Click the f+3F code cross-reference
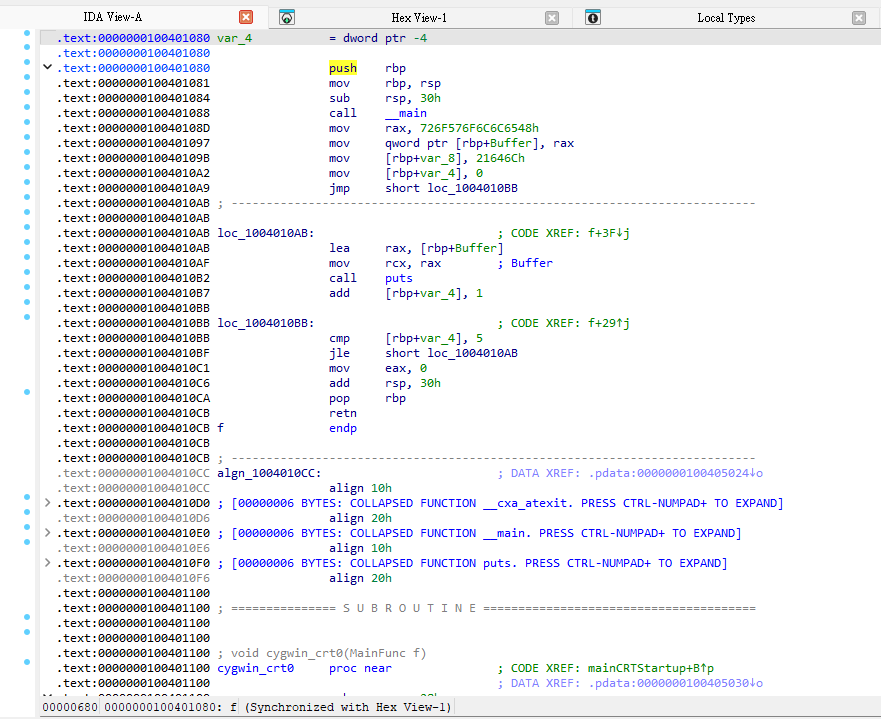The image size is (881, 719). click(x=604, y=233)
